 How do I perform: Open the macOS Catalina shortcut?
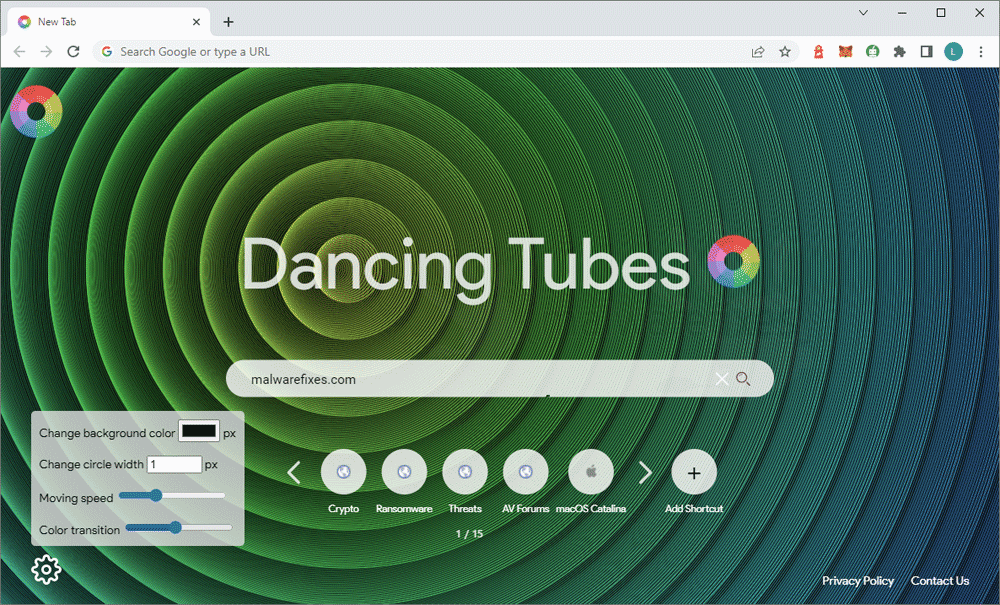(591, 472)
